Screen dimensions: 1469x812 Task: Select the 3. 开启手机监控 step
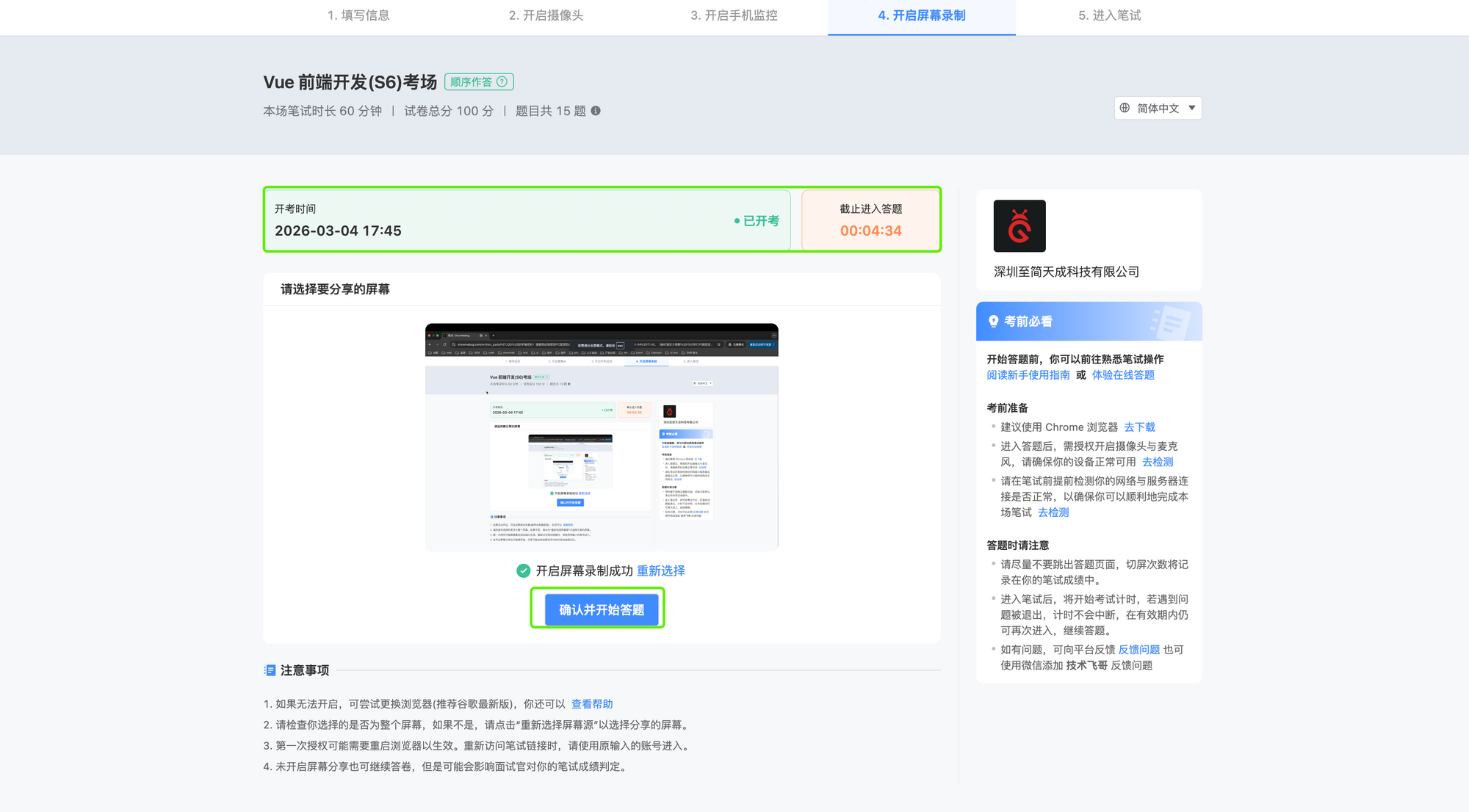[x=734, y=15]
